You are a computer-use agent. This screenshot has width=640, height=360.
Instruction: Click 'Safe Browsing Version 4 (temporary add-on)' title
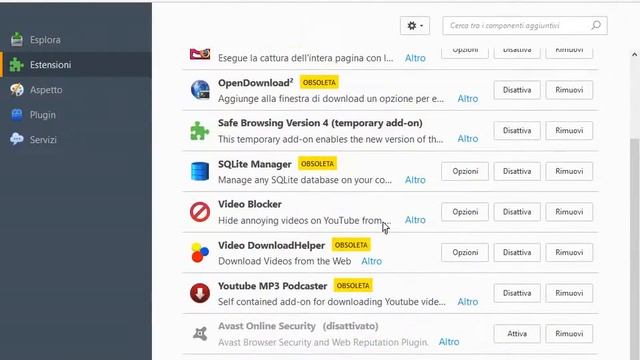320,123
